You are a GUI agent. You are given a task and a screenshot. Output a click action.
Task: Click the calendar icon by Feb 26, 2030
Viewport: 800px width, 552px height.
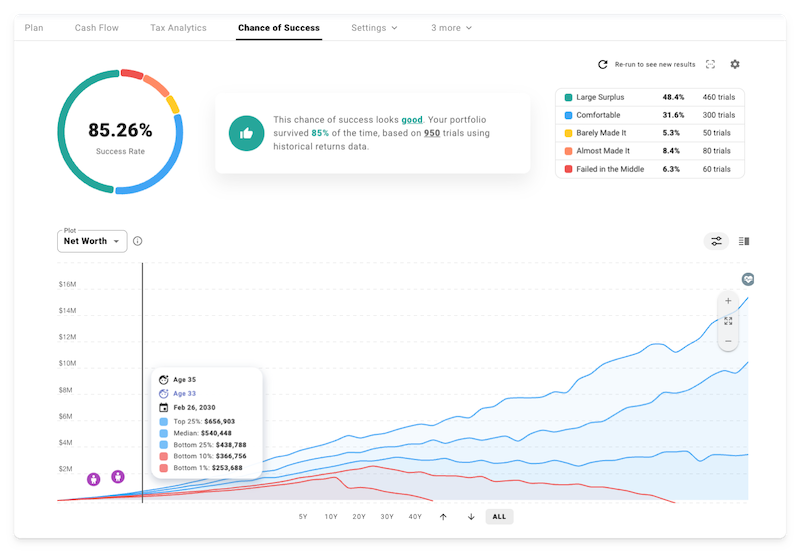point(164,408)
